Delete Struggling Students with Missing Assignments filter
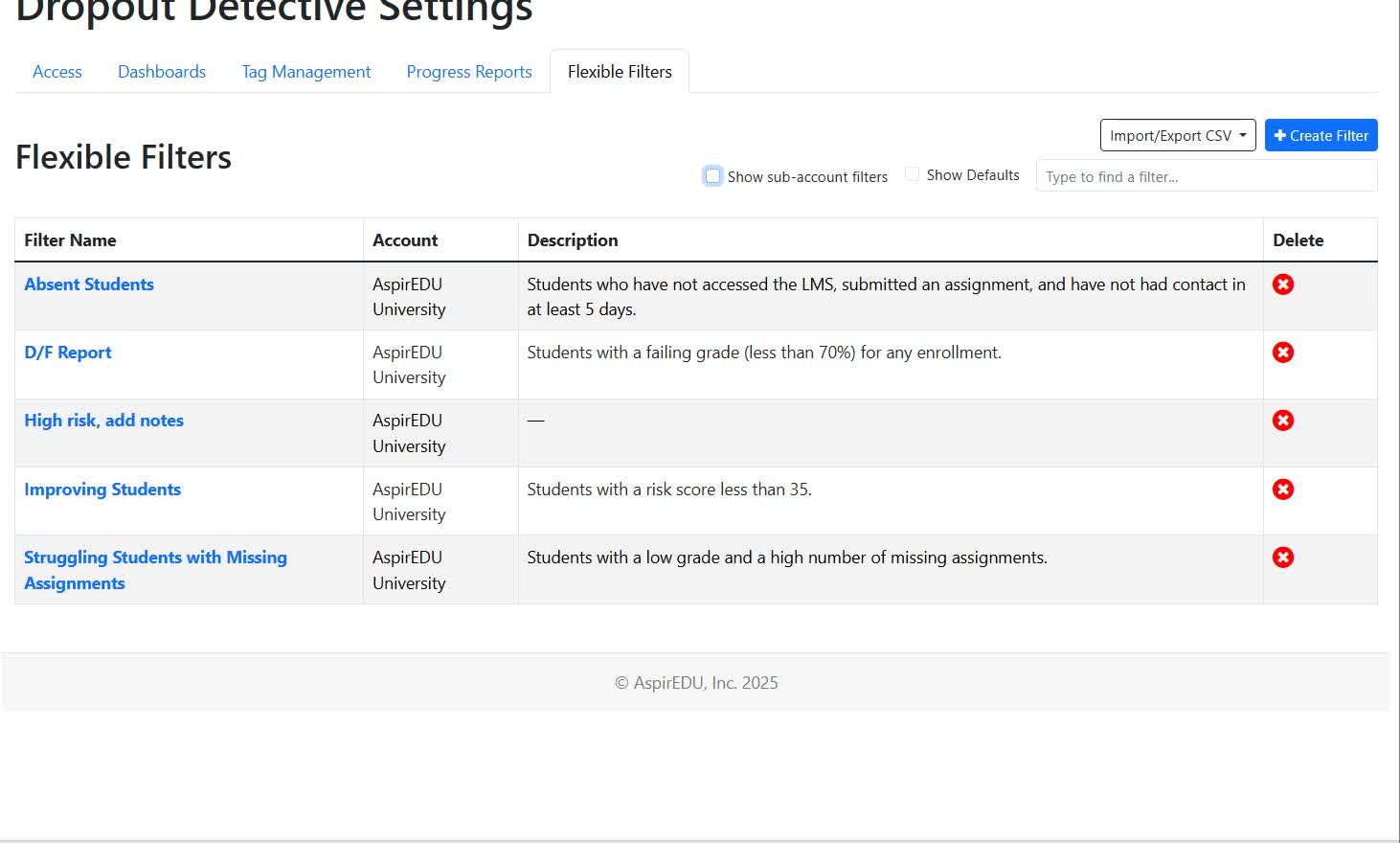The image size is (1400, 843). click(x=1283, y=558)
